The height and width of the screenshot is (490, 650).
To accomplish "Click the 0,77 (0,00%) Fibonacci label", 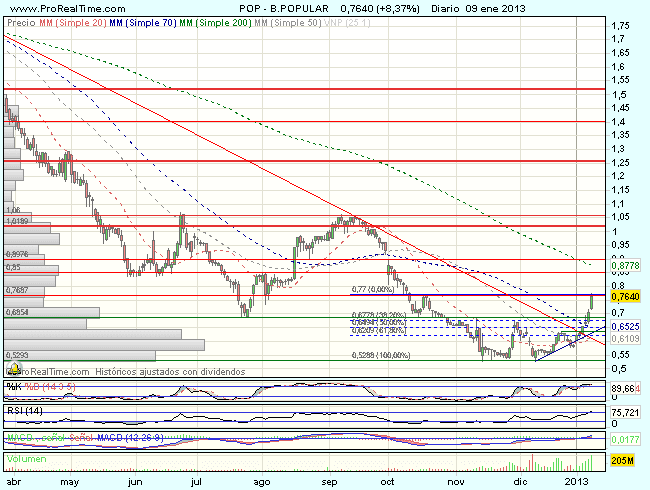I will pyautogui.click(x=373, y=289).
